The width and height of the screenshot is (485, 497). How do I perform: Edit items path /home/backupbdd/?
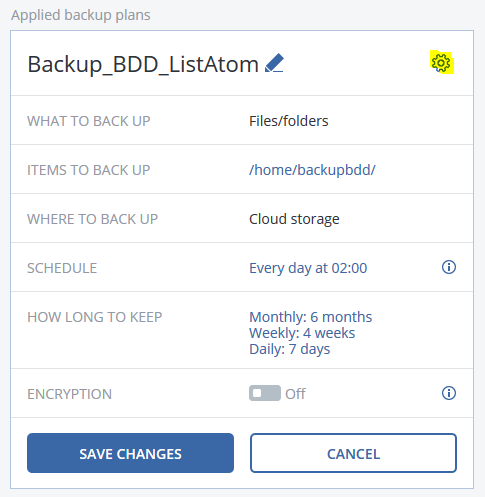312,170
